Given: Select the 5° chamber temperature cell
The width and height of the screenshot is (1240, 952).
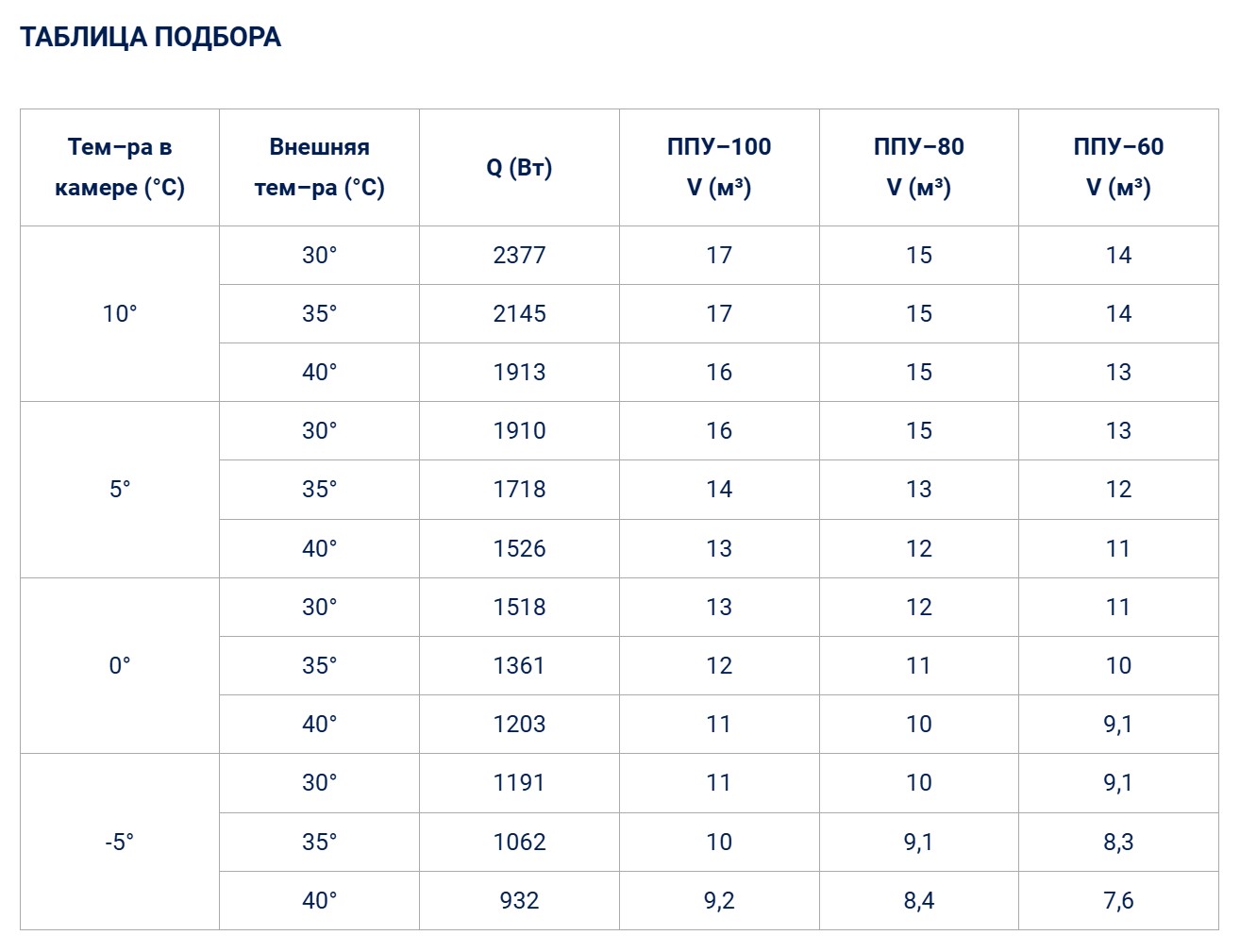Looking at the screenshot, I should pos(120,490).
